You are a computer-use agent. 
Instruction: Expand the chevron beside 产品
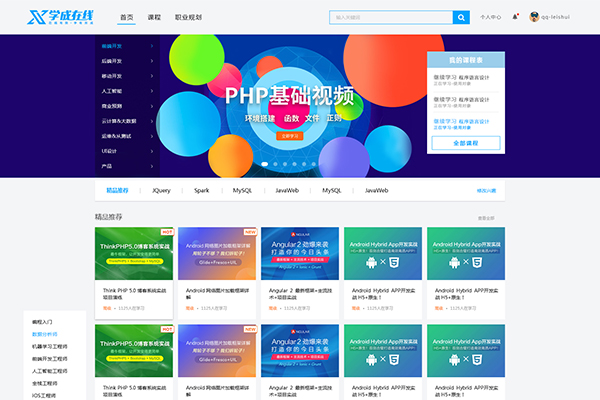click(152, 166)
